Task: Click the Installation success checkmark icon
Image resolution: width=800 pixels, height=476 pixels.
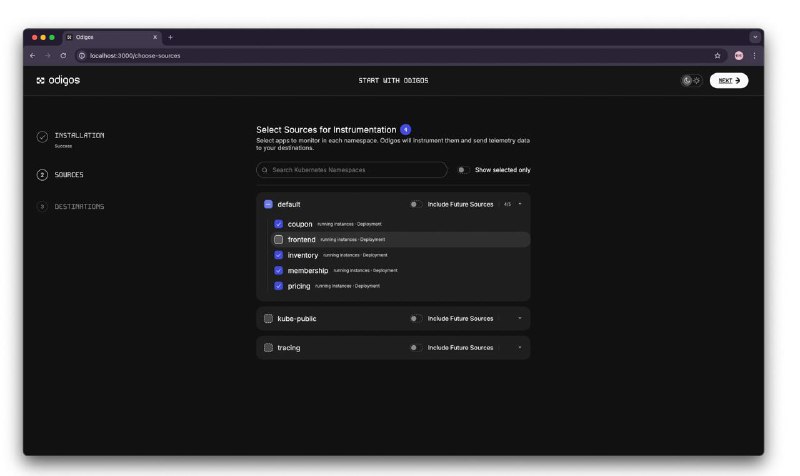Action: (x=42, y=136)
